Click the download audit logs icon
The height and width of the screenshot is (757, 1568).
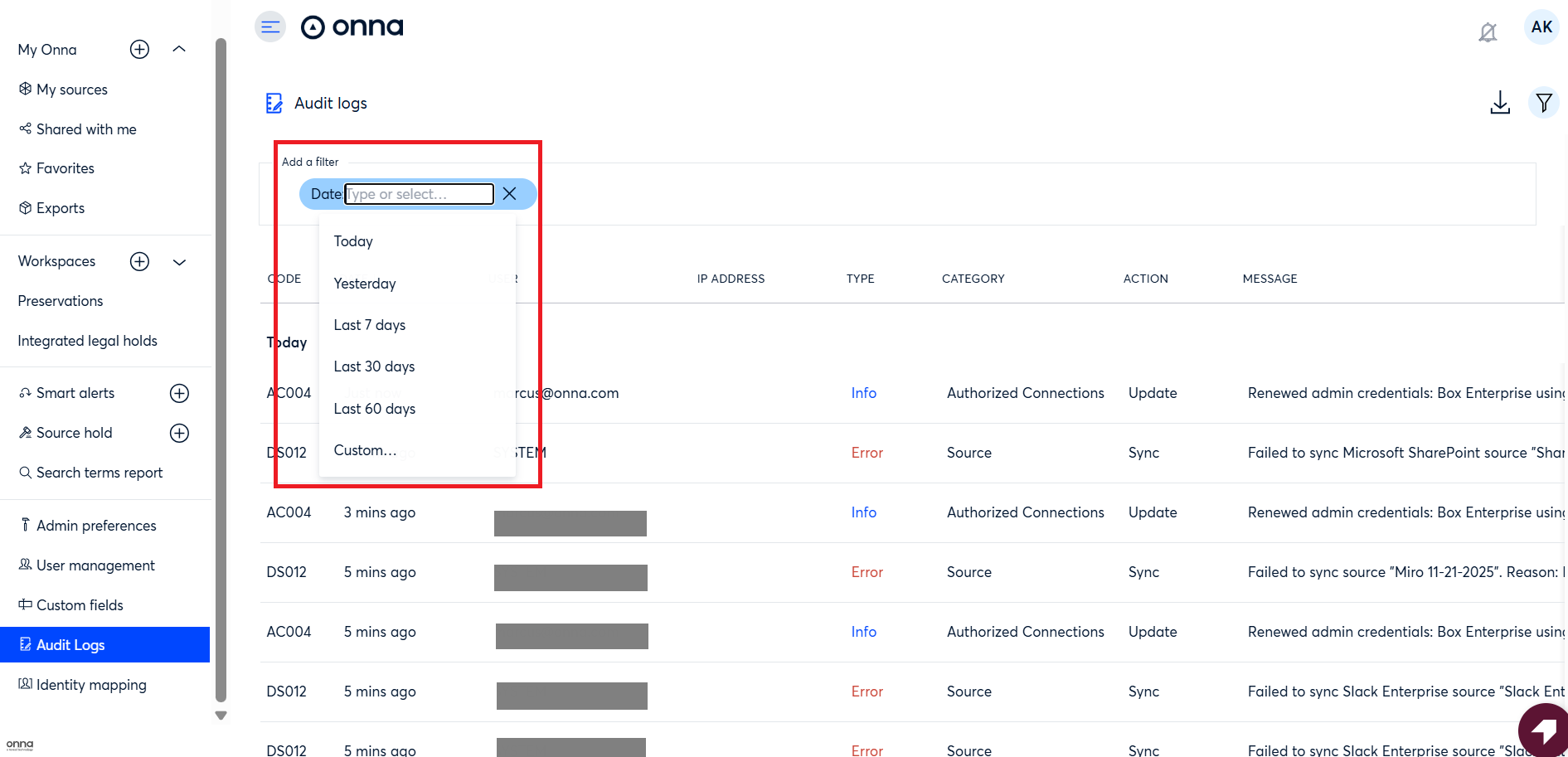tap(1499, 103)
